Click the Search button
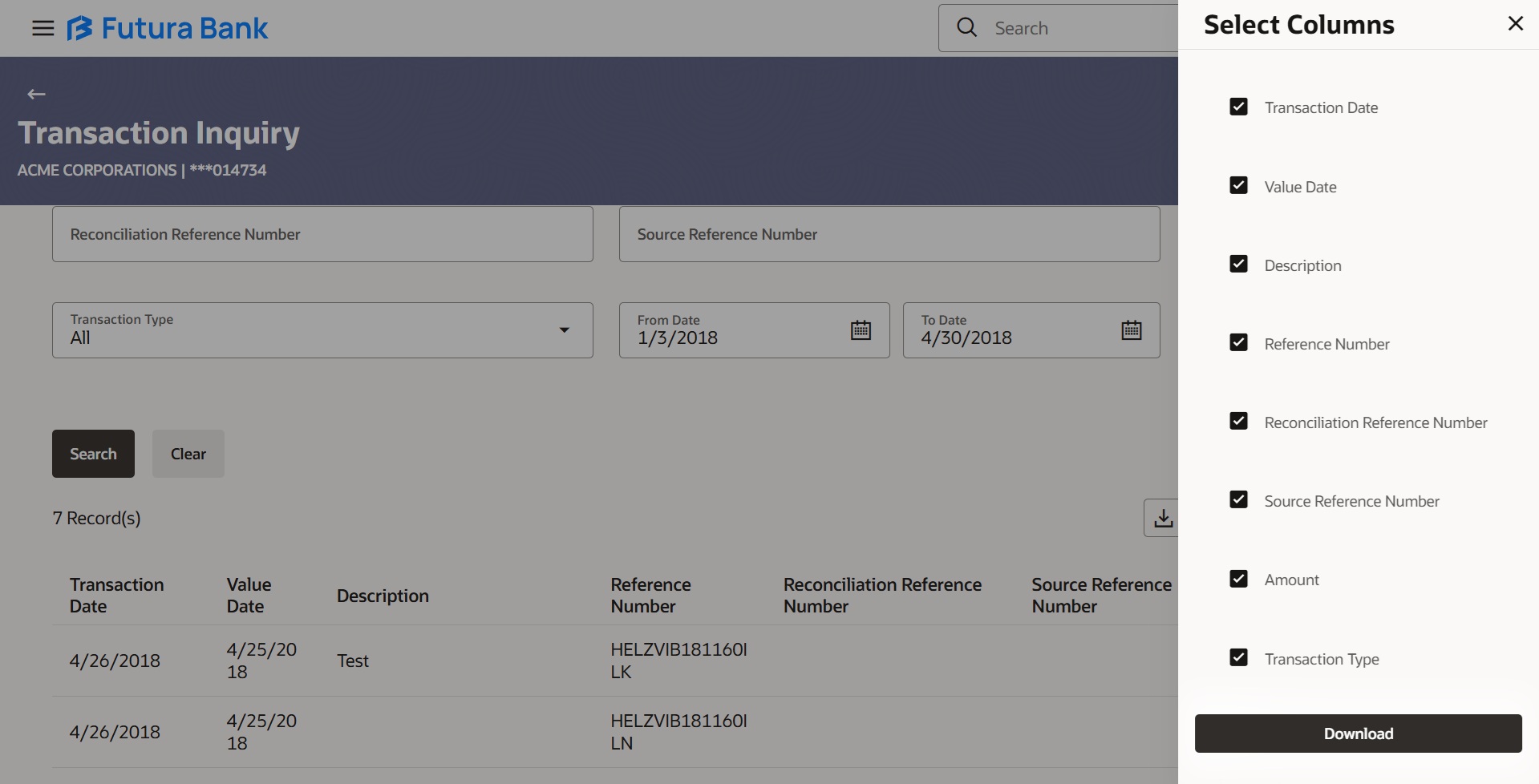Screen dimensions: 1539x784 (x=93, y=454)
